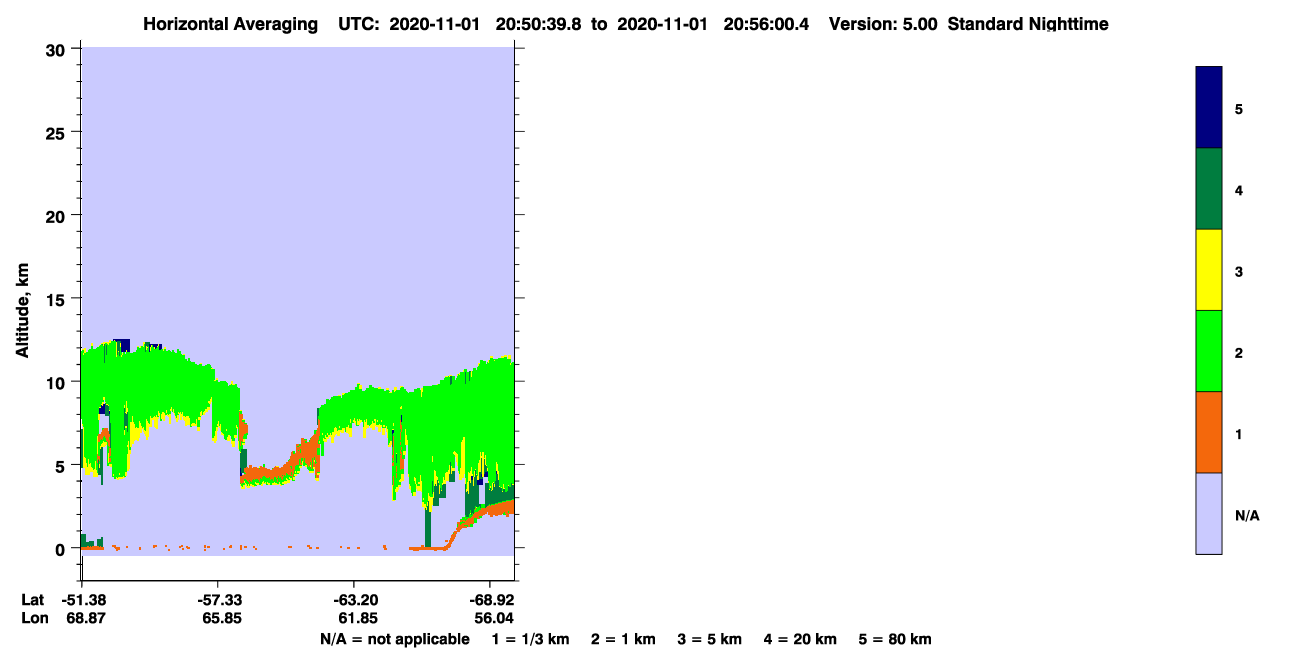Click the latitude value -68.92
The width and height of the screenshot is (1300, 667).
pyautogui.click(x=490, y=599)
